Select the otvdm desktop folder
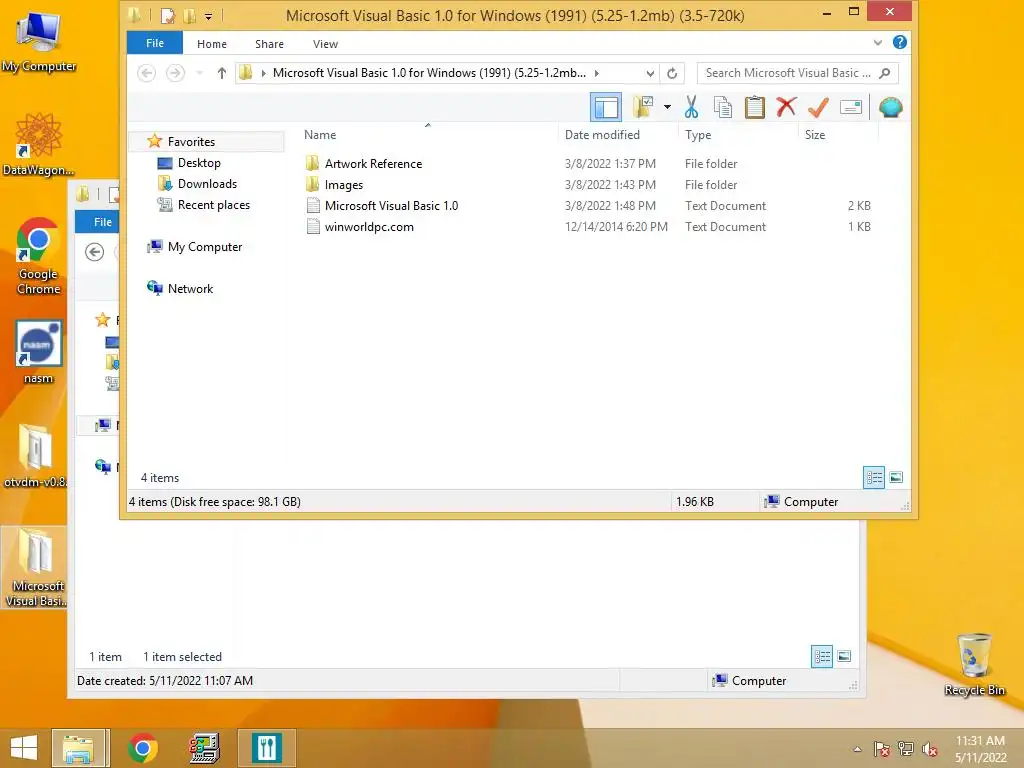The image size is (1024, 768). click(x=35, y=456)
